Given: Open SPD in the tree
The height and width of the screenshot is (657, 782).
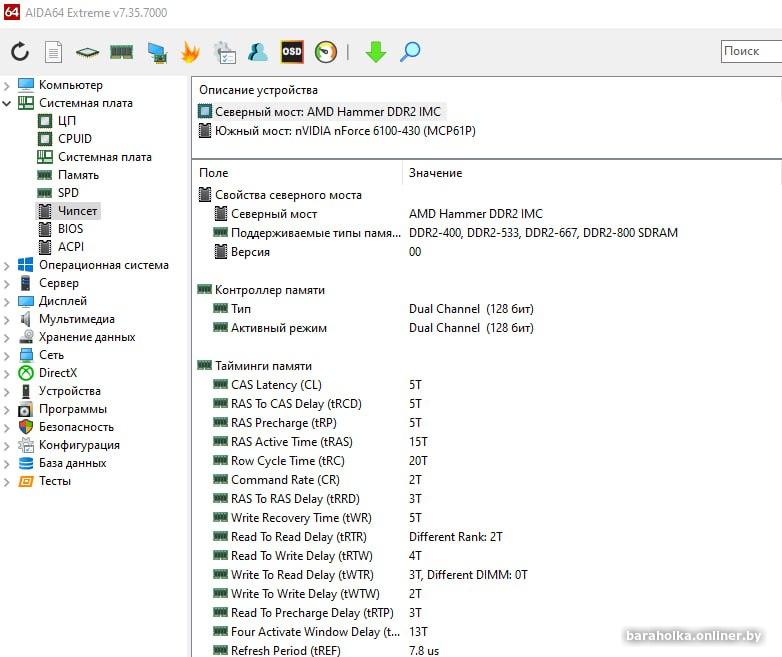Looking at the screenshot, I should [68, 193].
